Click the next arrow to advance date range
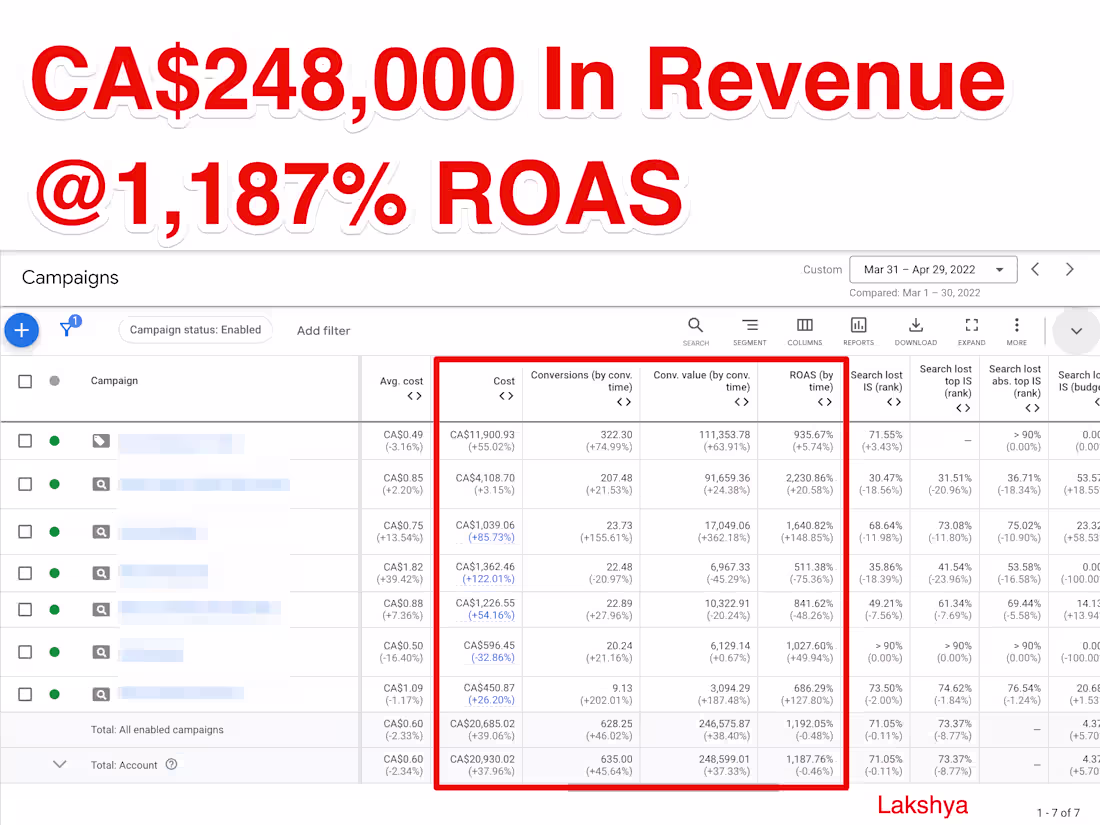1100x825 pixels. point(1069,268)
